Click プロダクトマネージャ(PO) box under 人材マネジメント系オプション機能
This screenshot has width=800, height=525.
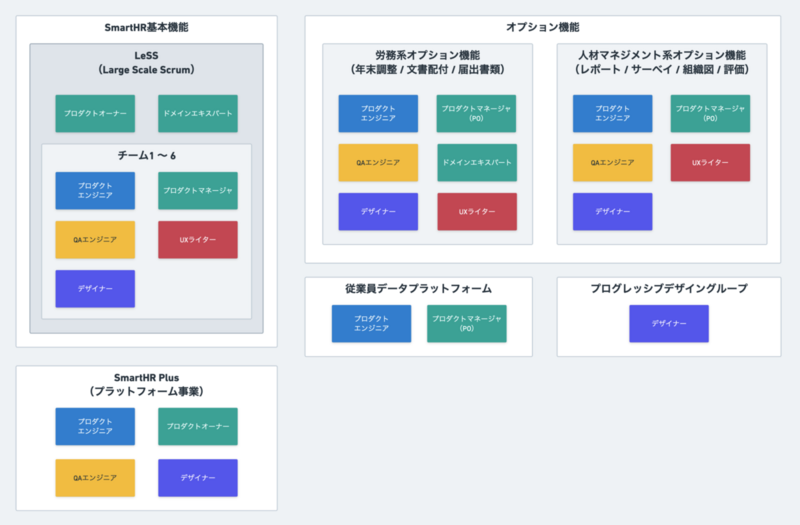pyautogui.click(x=710, y=113)
